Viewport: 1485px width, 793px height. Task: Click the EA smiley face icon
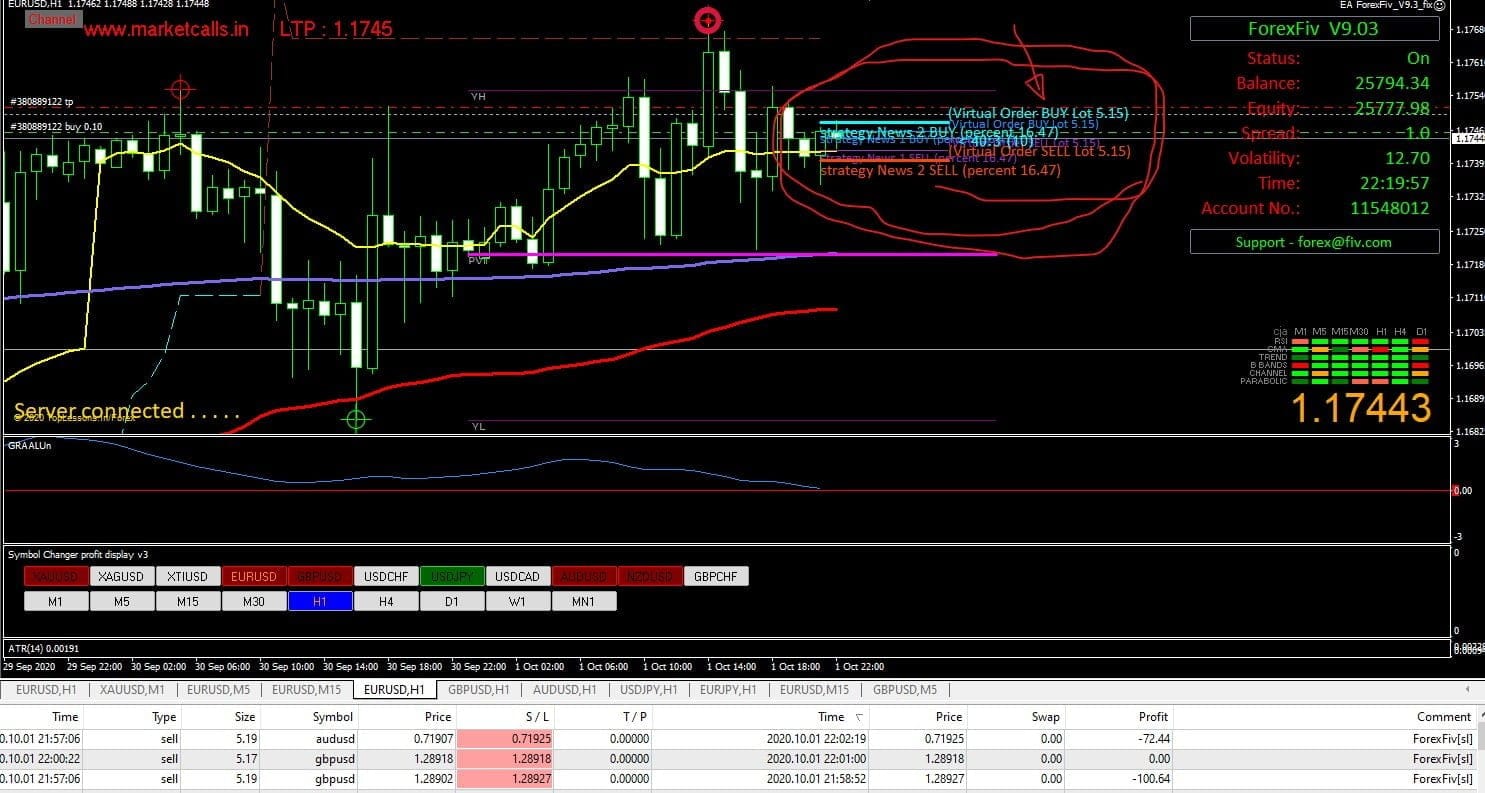(1440, 6)
